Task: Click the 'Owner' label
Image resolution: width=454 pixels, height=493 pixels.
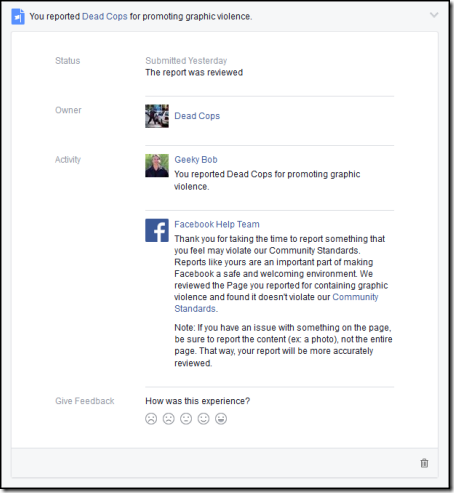Action: (x=68, y=110)
